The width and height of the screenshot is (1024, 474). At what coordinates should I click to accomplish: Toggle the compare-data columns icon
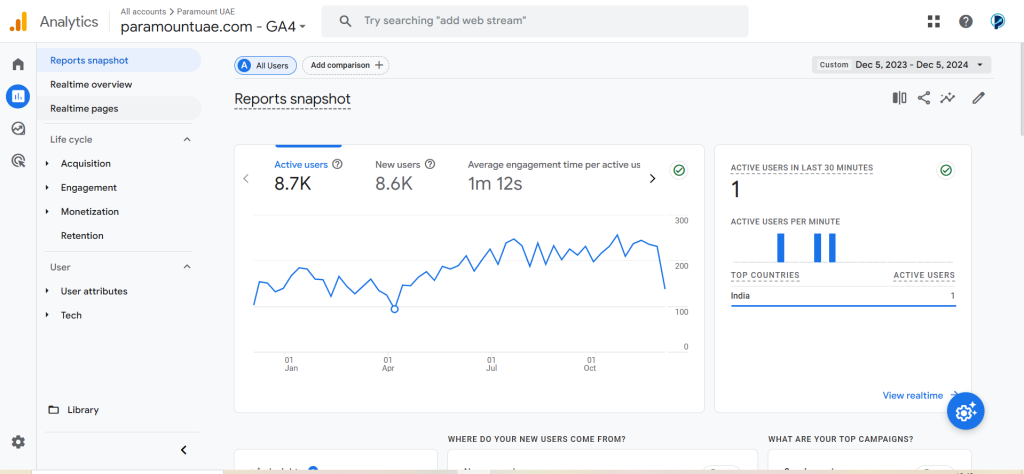pos(899,98)
